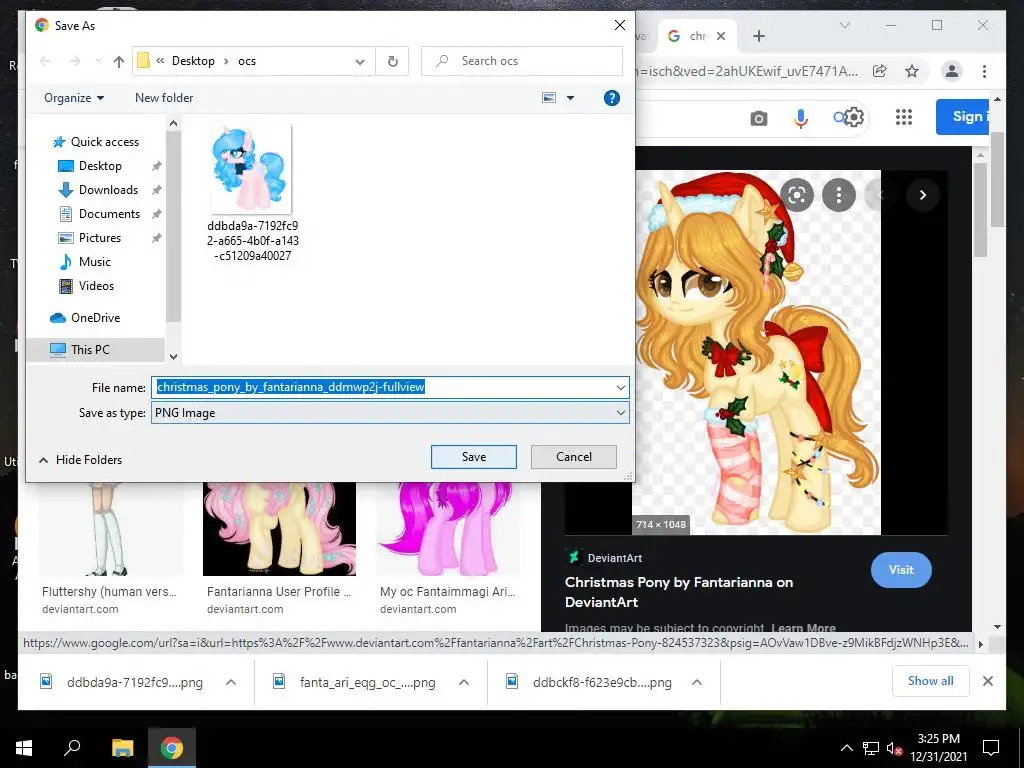
Task: Open downloaded file fanta_ari_eqg_oc_....png
Action: tap(355, 682)
